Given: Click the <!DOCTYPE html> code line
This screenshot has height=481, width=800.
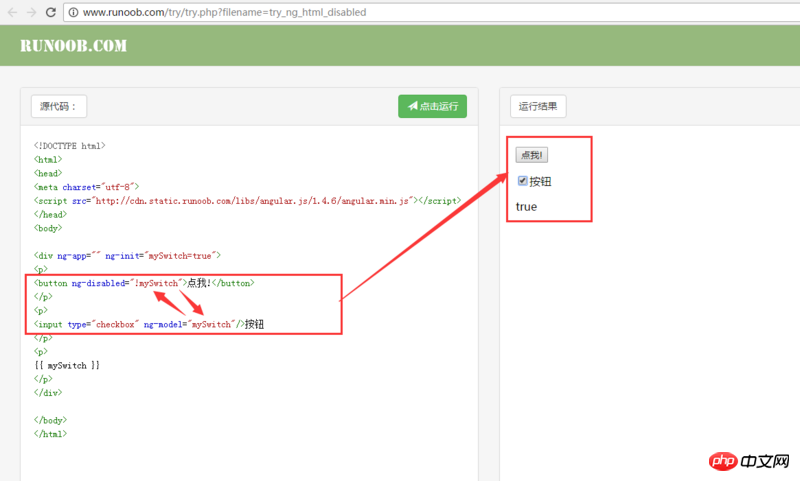Looking at the screenshot, I should click(70, 146).
